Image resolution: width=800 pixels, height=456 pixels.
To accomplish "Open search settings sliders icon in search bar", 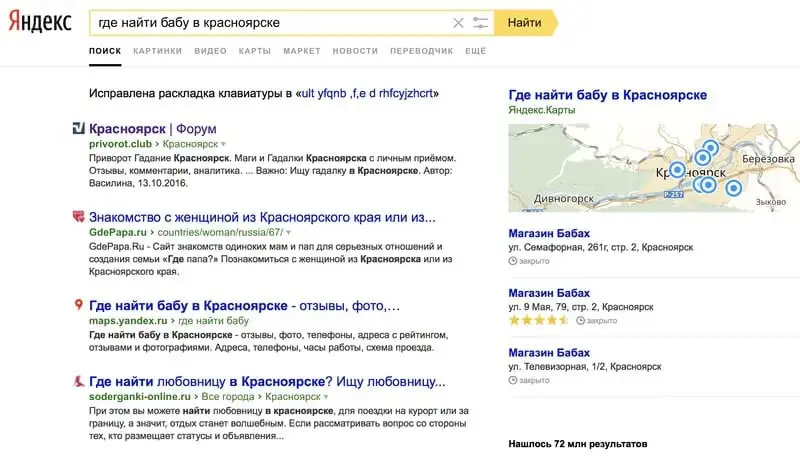I will [x=481, y=22].
